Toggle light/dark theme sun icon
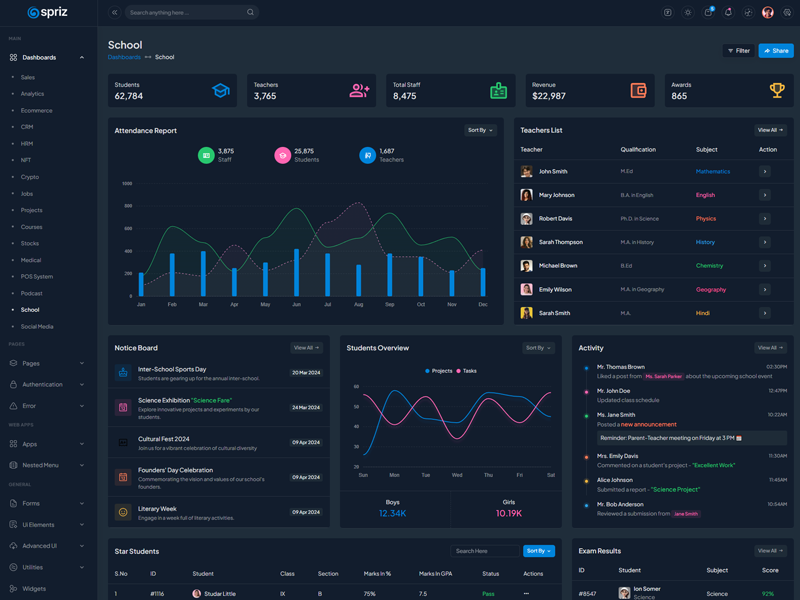 point(688,13)
